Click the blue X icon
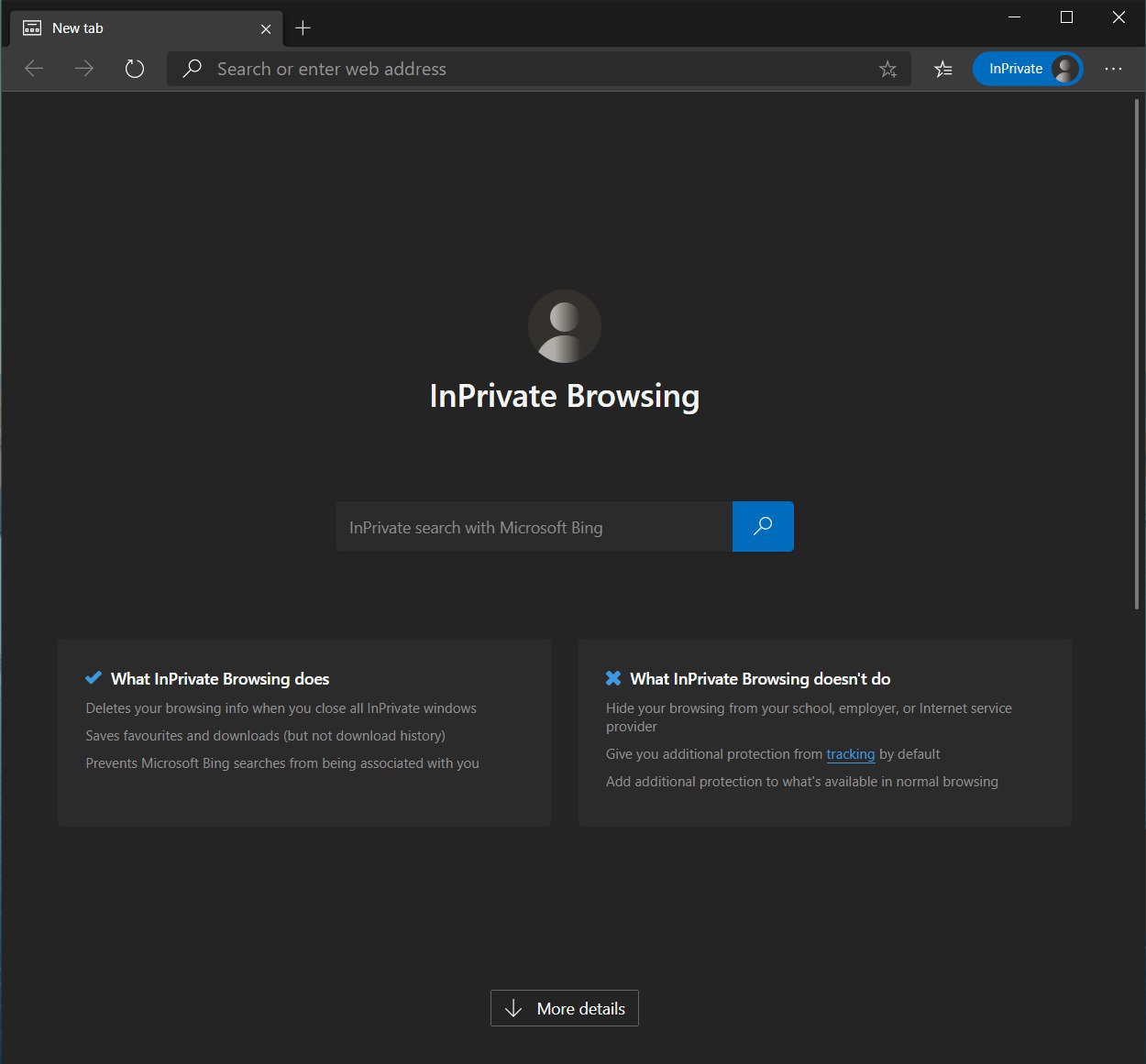This screenshot has width=1146, height=1064. [x=613, y=678]
